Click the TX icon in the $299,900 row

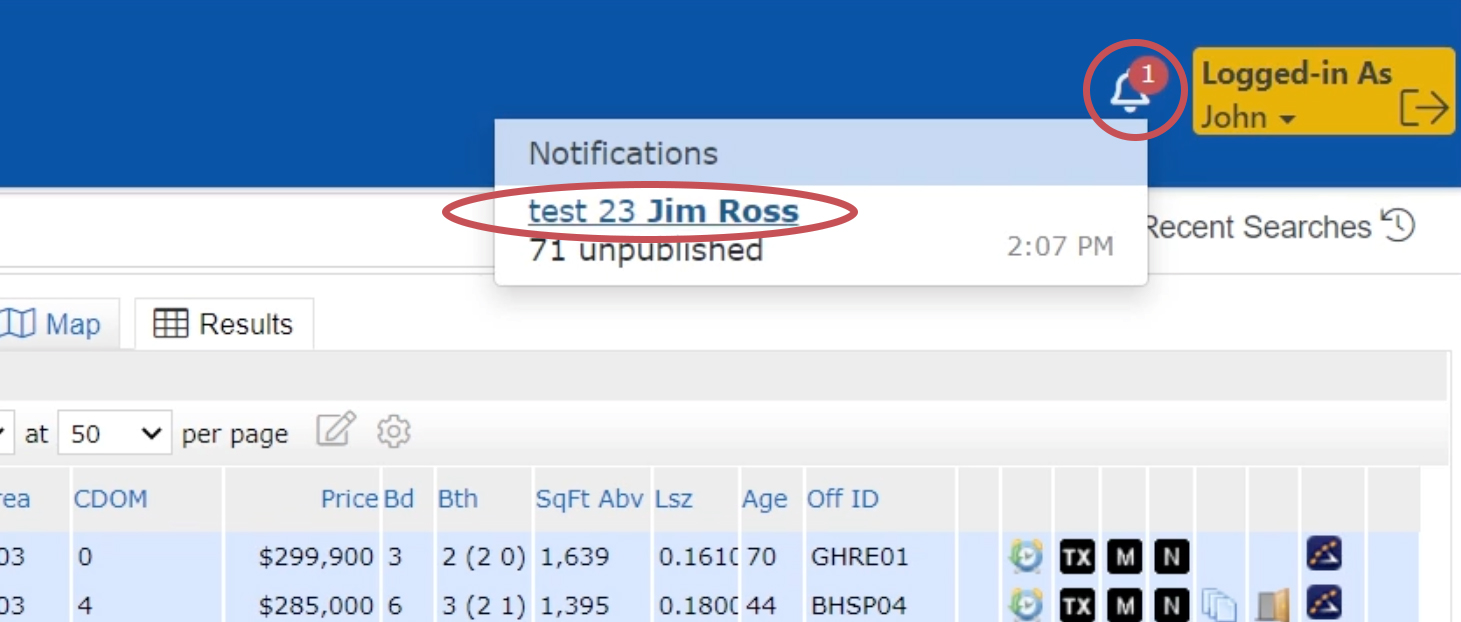coord(1076,556)
